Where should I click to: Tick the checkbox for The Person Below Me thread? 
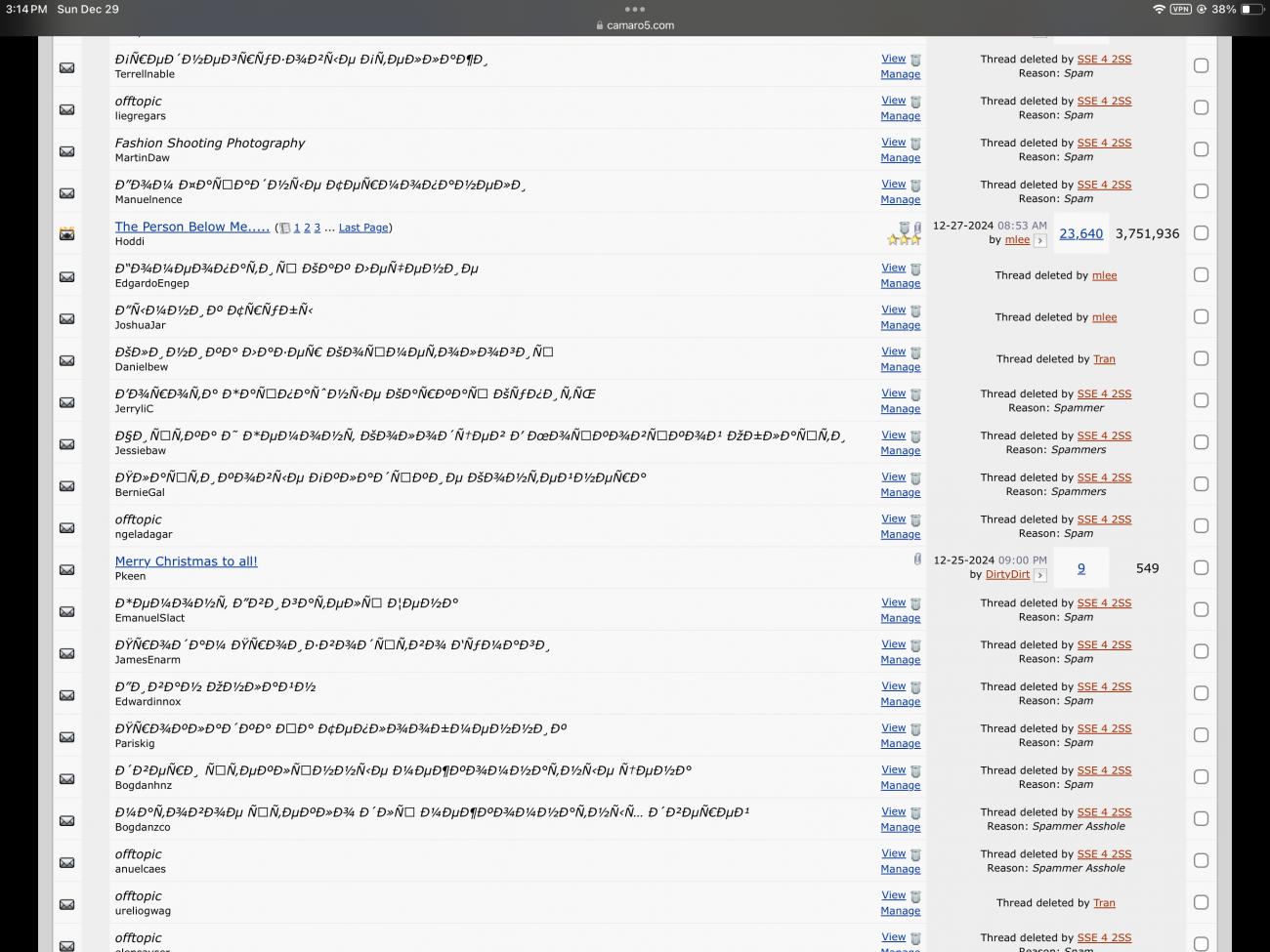(x=1201, y=233)
